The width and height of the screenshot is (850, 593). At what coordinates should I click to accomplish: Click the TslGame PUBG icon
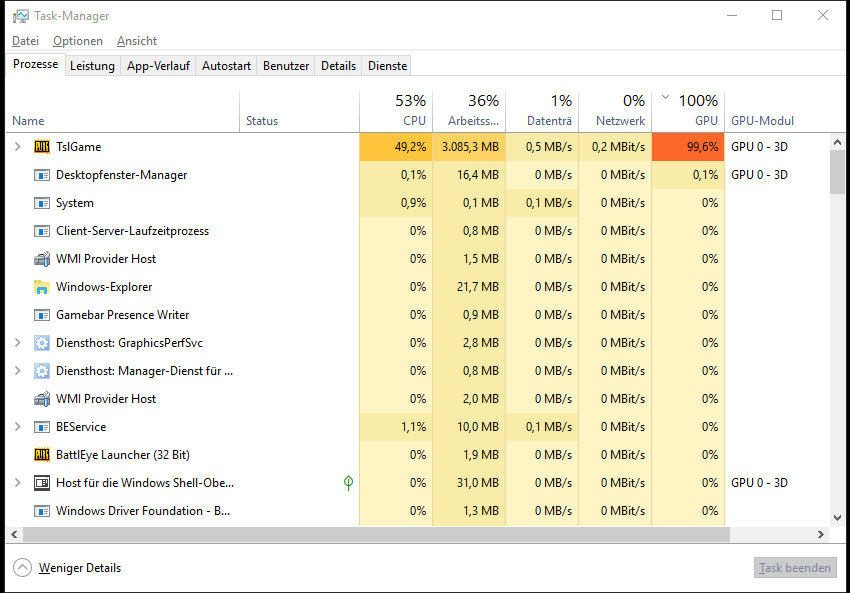[x=42, y=147]
